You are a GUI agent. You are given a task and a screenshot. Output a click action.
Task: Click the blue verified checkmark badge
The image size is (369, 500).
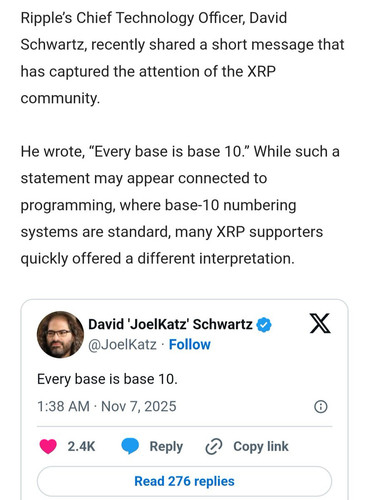coord(264,325)
